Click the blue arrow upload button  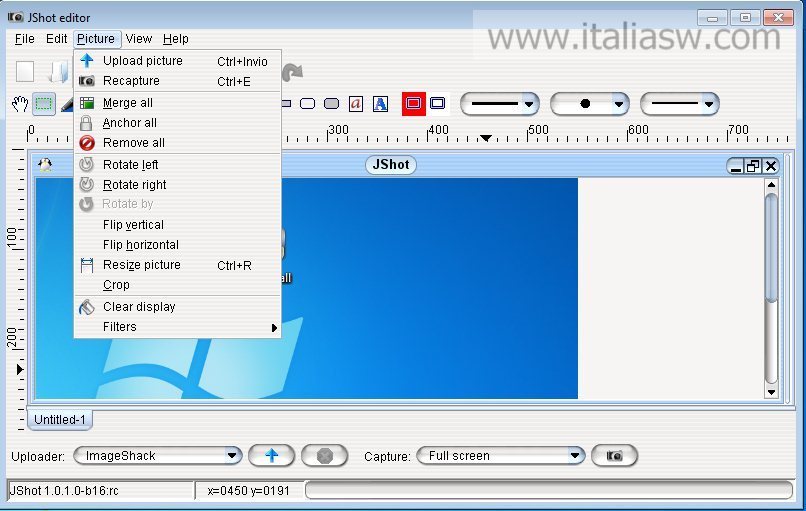click(x=271, y=456)
